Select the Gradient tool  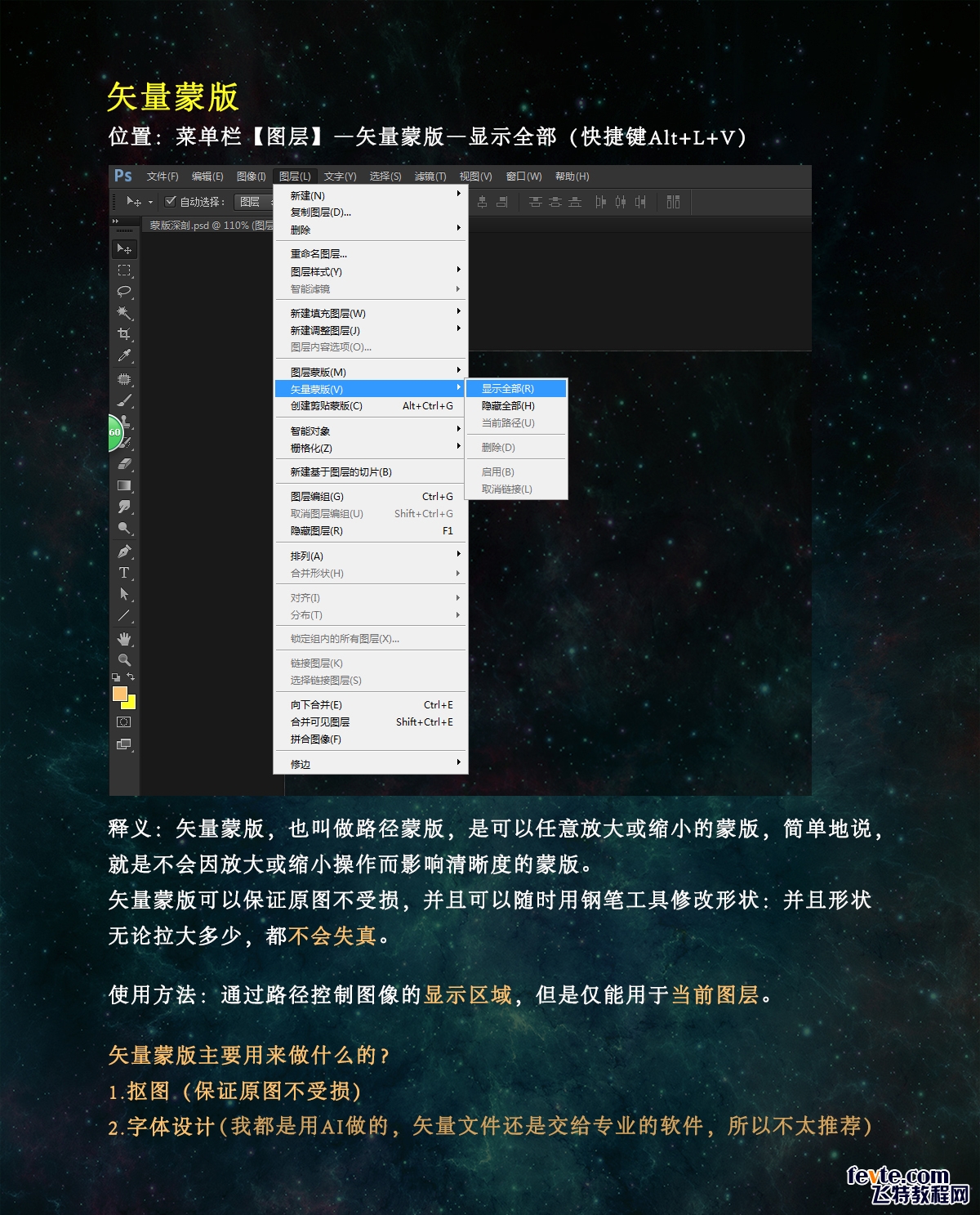click(124, 485)
